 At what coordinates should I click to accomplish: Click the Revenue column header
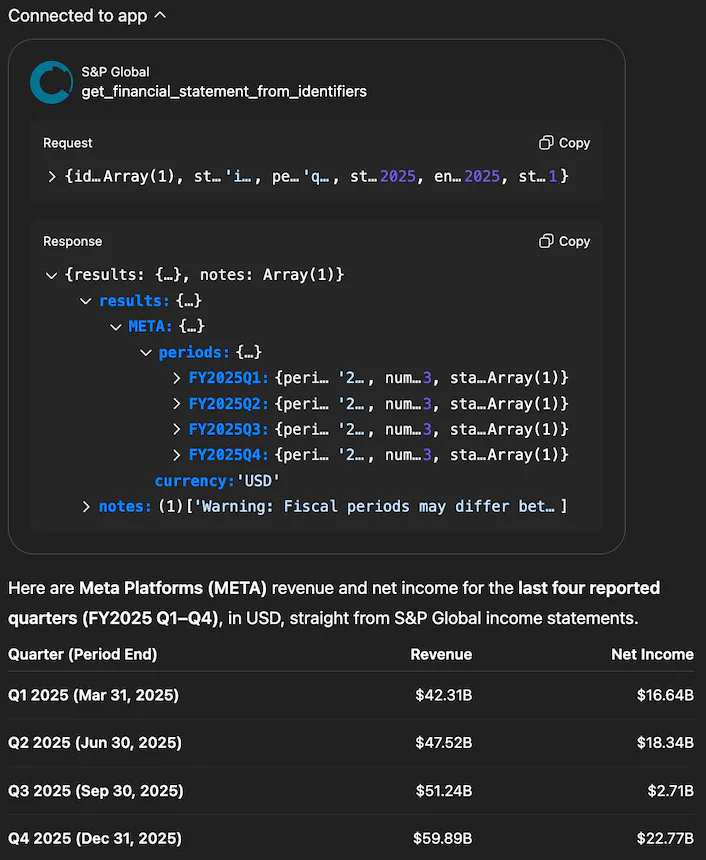pos(441,655)
